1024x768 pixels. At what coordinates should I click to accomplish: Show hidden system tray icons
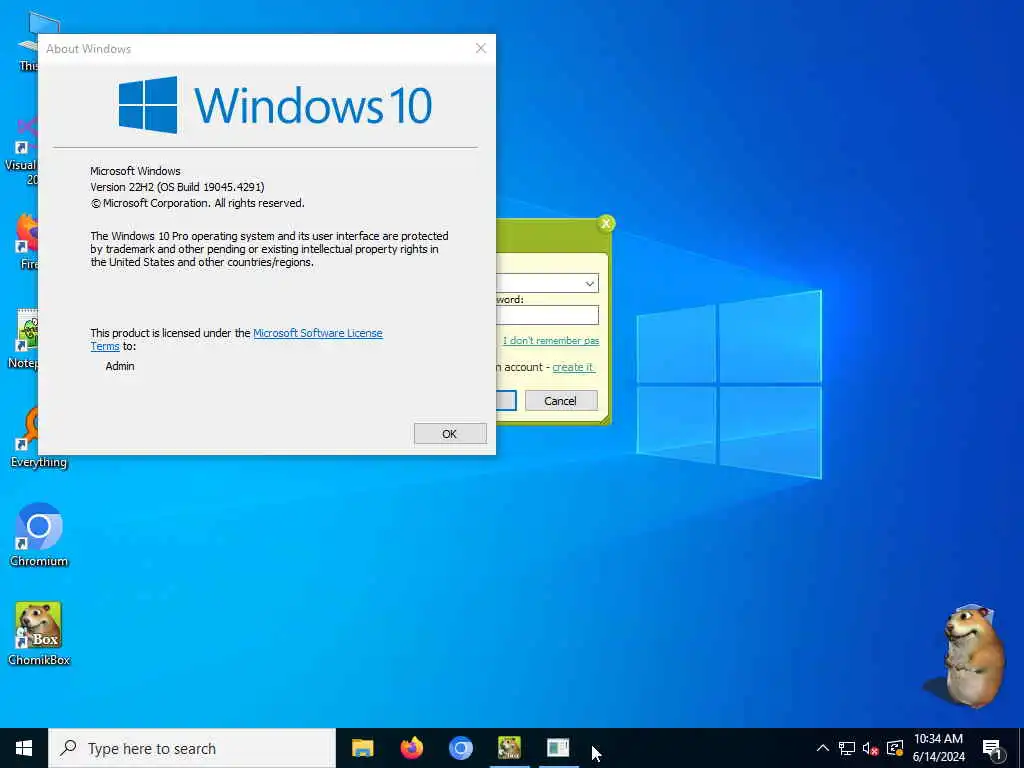823,748
